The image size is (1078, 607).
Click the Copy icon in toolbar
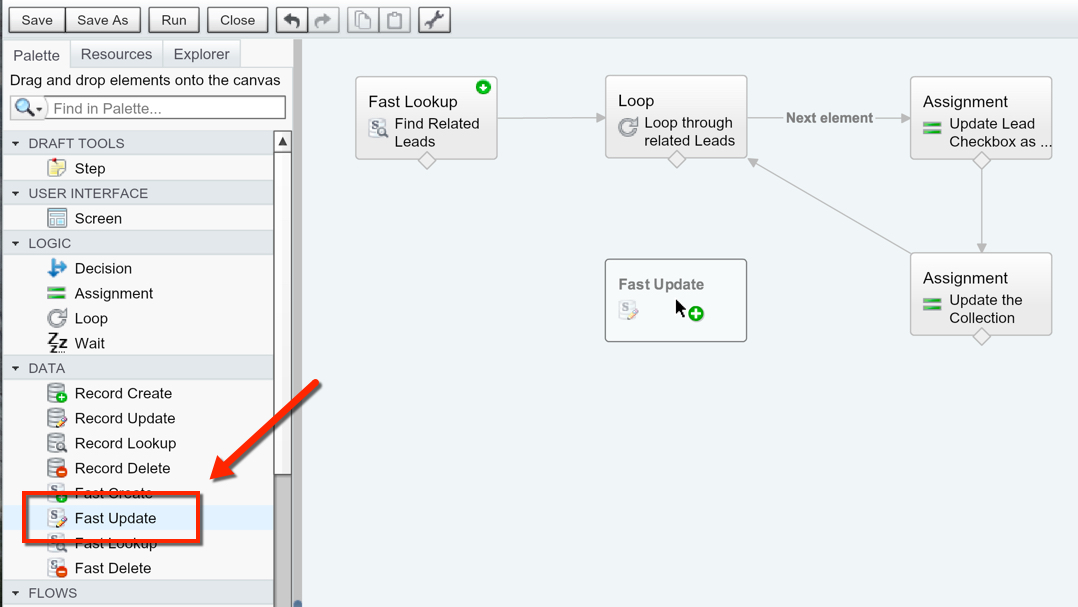click(363, 20)
